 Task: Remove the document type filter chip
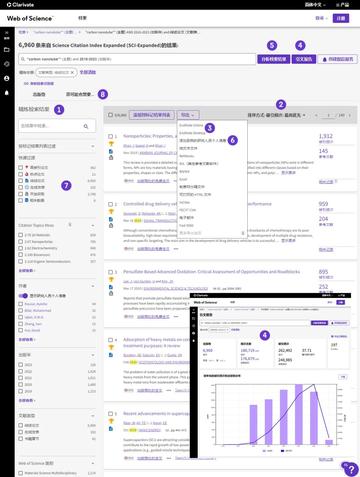click(x=72, y=72)
